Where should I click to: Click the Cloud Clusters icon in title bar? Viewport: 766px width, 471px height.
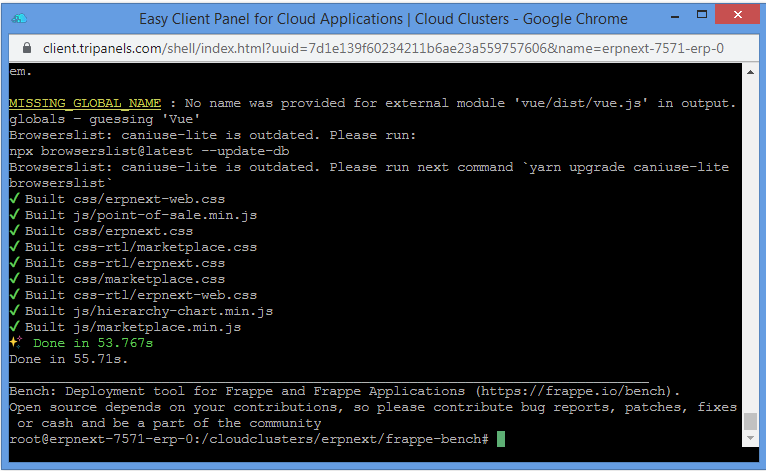coord(19,19)
